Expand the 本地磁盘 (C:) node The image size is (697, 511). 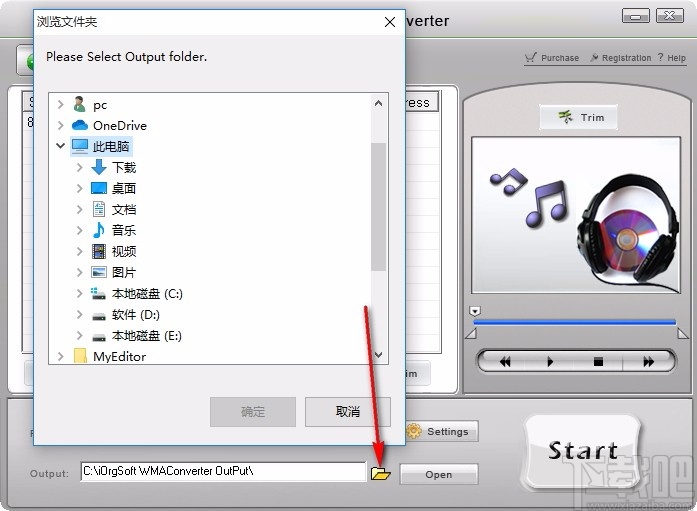tap(80, 293)
